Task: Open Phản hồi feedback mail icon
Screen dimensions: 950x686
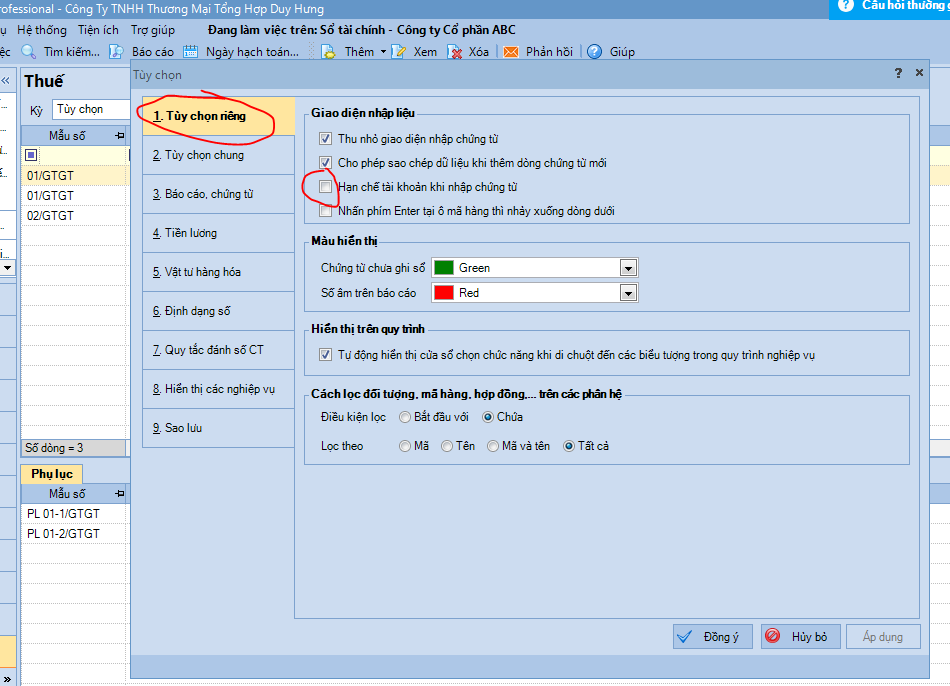Action: point(511,52)
